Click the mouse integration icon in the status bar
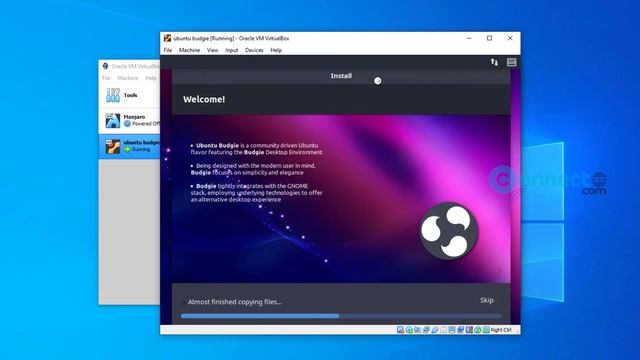 click(478, 330)
